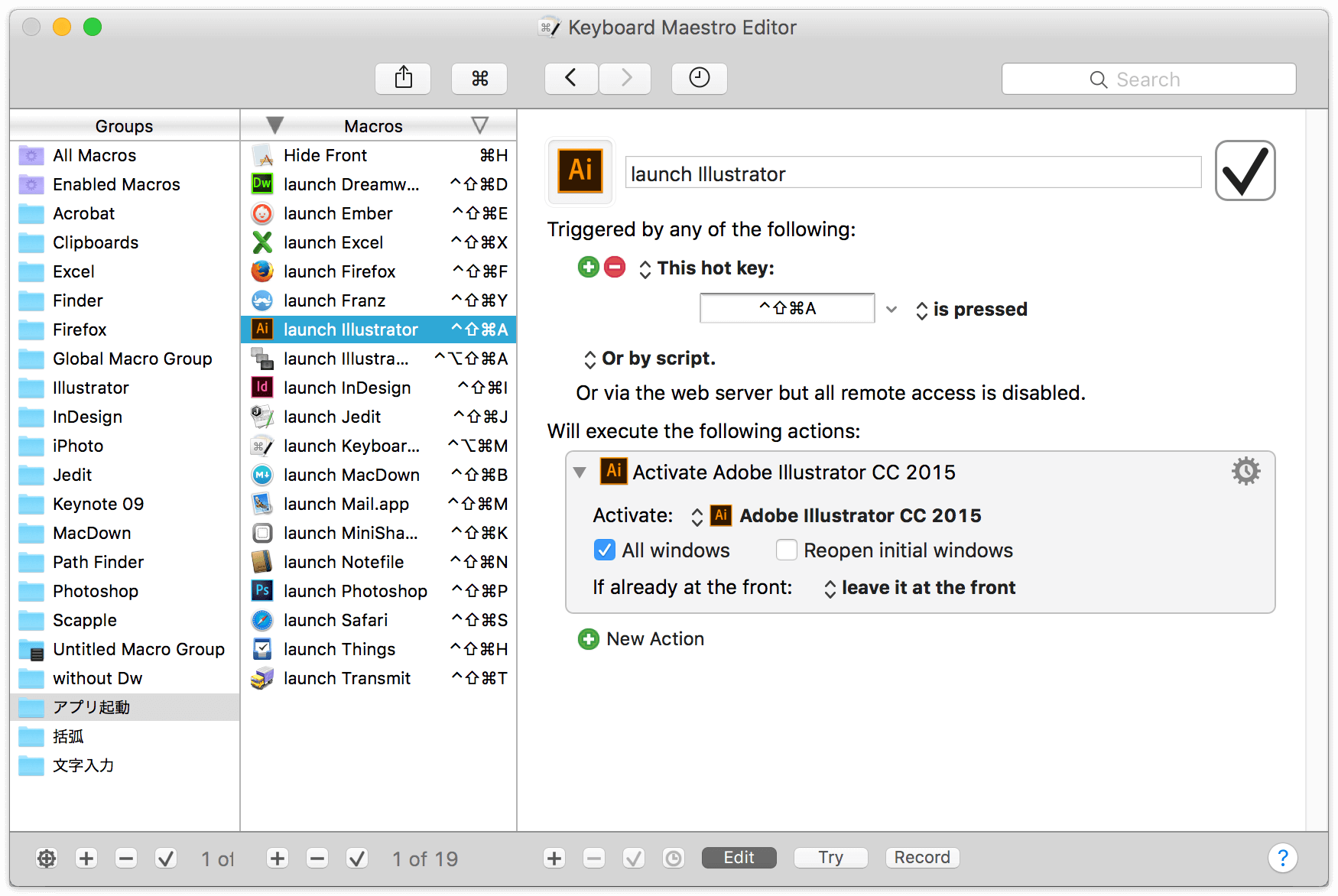Click the macro name field launch Illustrator
1338x896 pixels.
[x=913, y=173]
